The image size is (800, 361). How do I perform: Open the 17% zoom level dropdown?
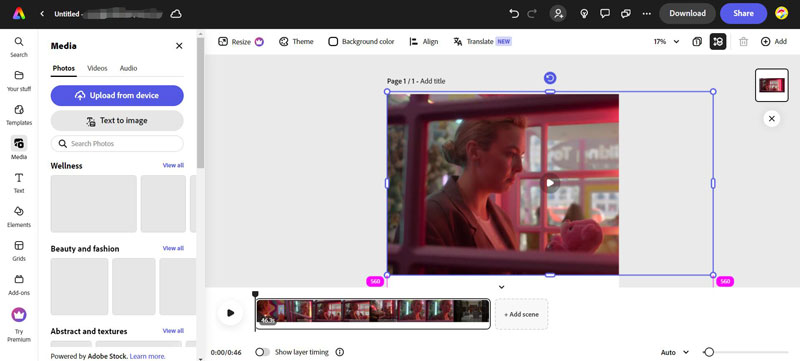click(x=666, y=42)
